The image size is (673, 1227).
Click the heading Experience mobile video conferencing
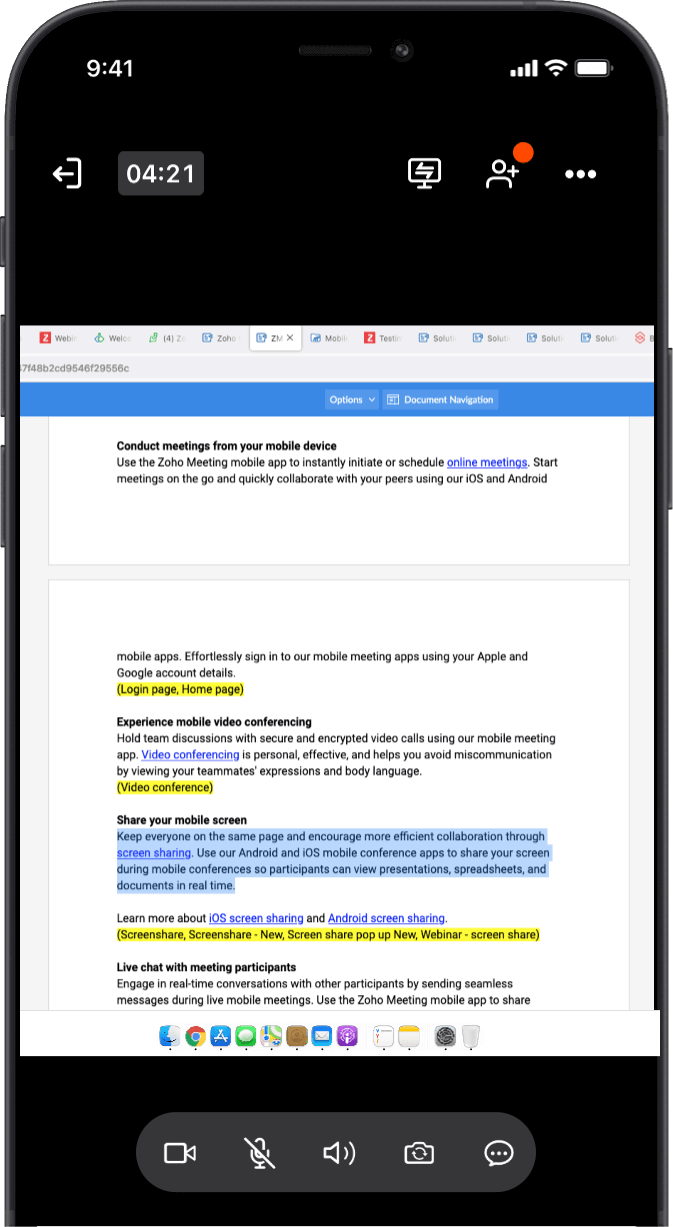pyautogui.click(x=215, y=722)
